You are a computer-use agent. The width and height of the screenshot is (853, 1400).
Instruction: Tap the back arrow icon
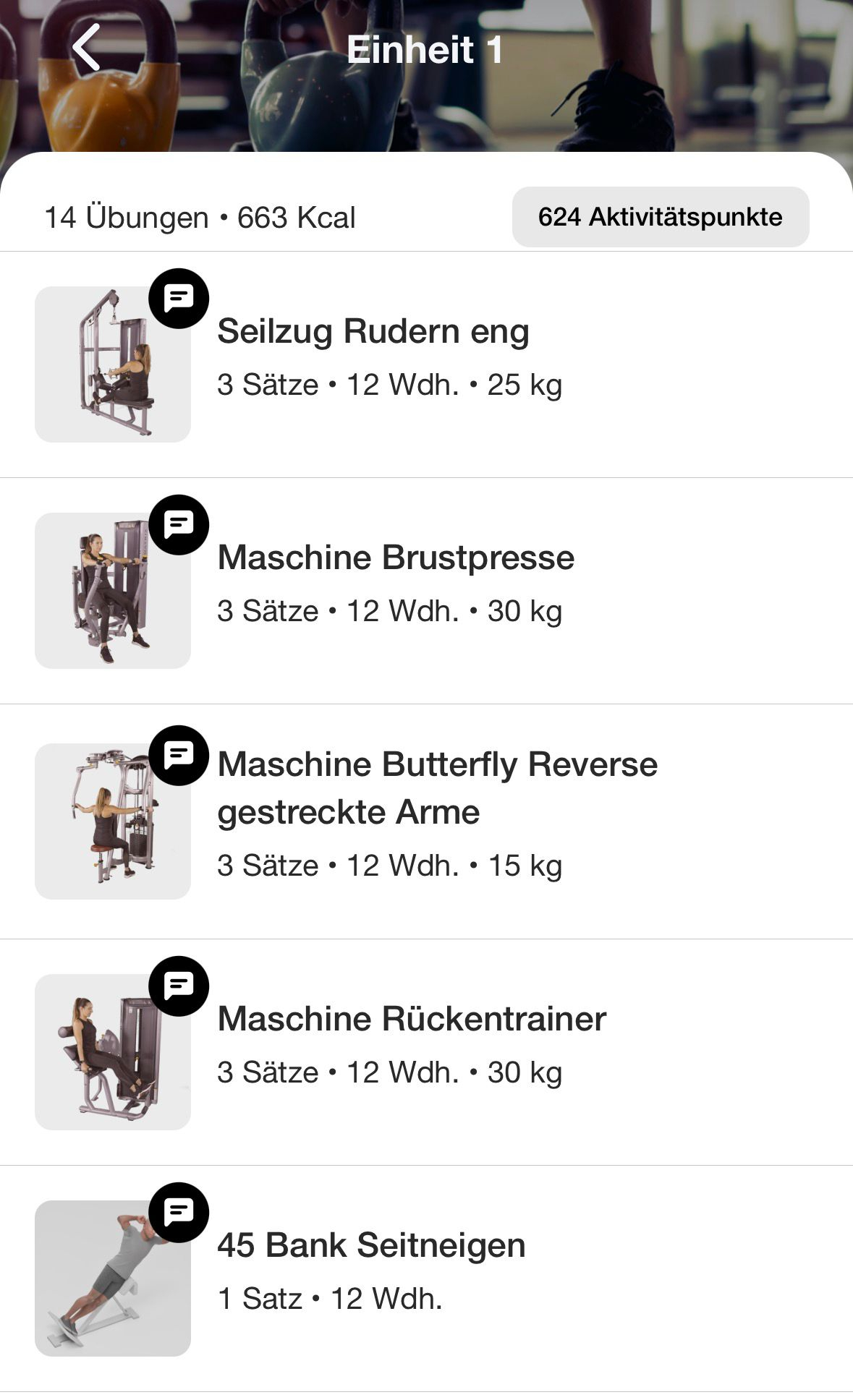click(x=87, y=48)
